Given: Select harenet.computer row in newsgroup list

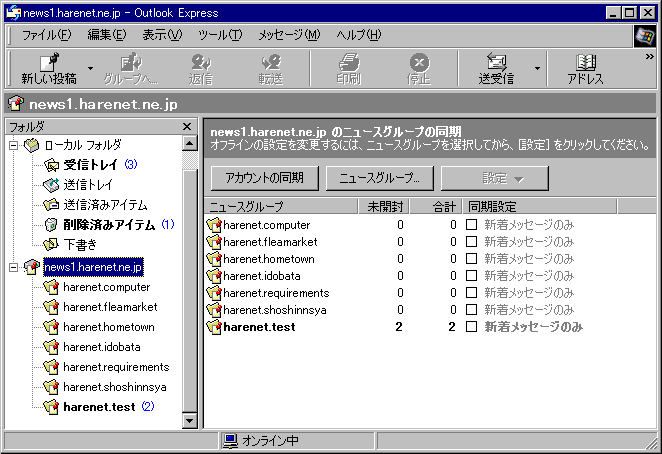Looking at the screenshot, I should pyautogui.click(x=390, y=225).
